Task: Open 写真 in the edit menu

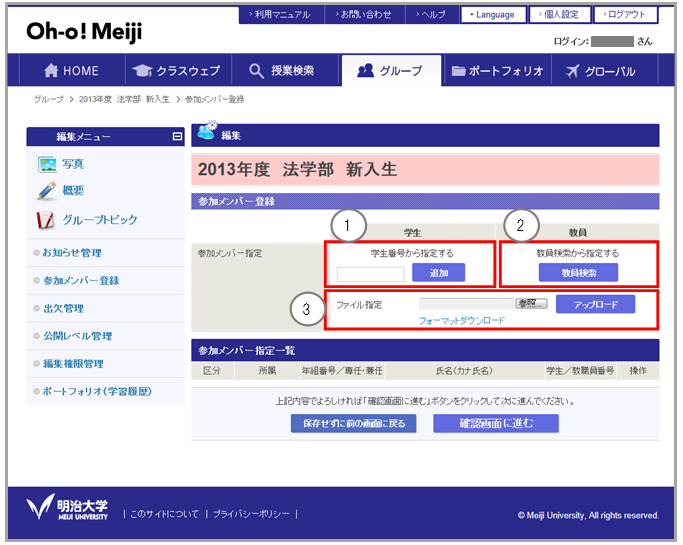Action: (73, 164)
